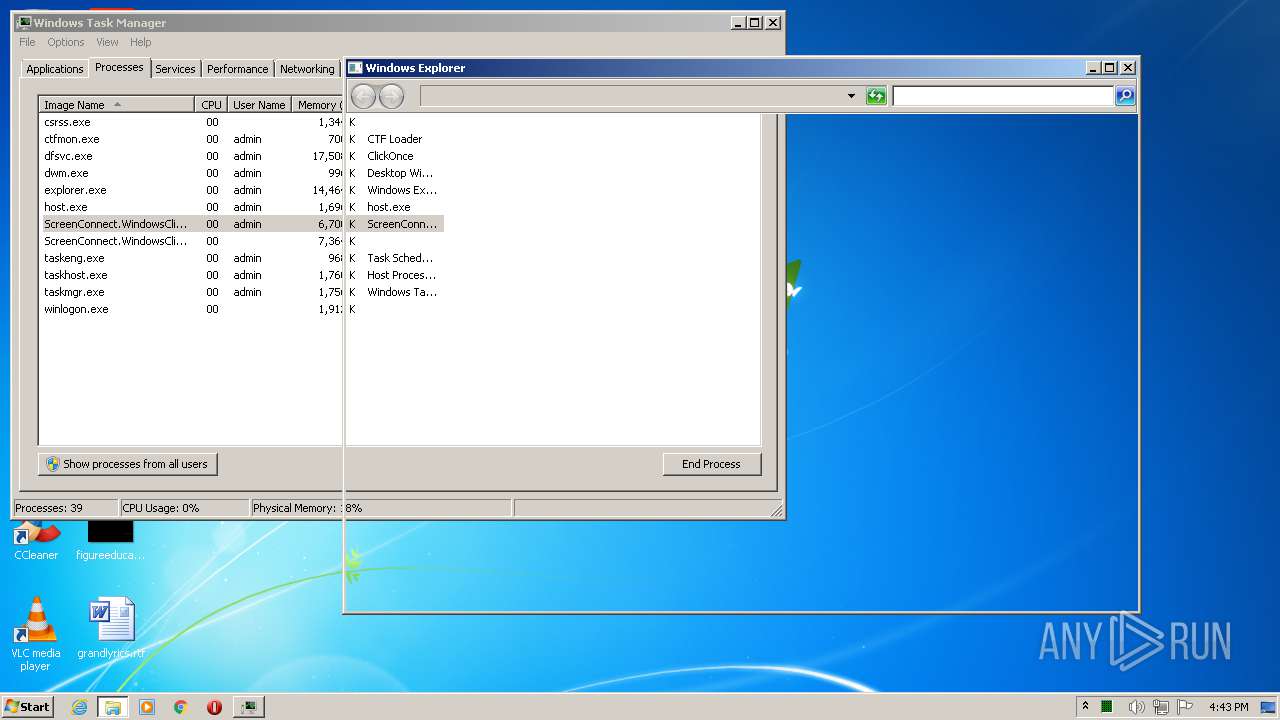Open Task Manager Help menu
1280x720 pixels.
click(141, 42)
